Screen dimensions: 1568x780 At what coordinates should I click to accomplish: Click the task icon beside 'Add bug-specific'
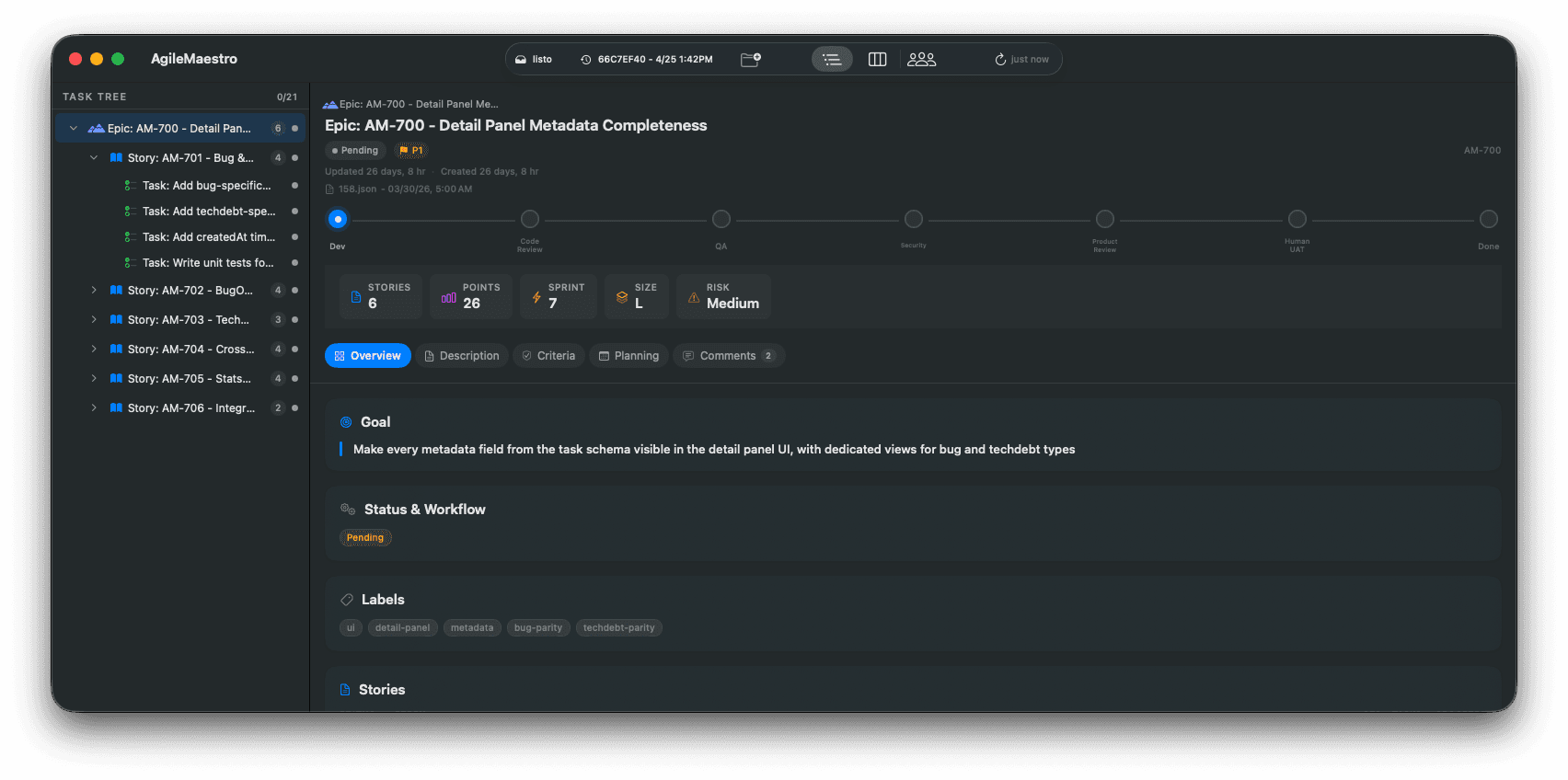pos(131,186)
